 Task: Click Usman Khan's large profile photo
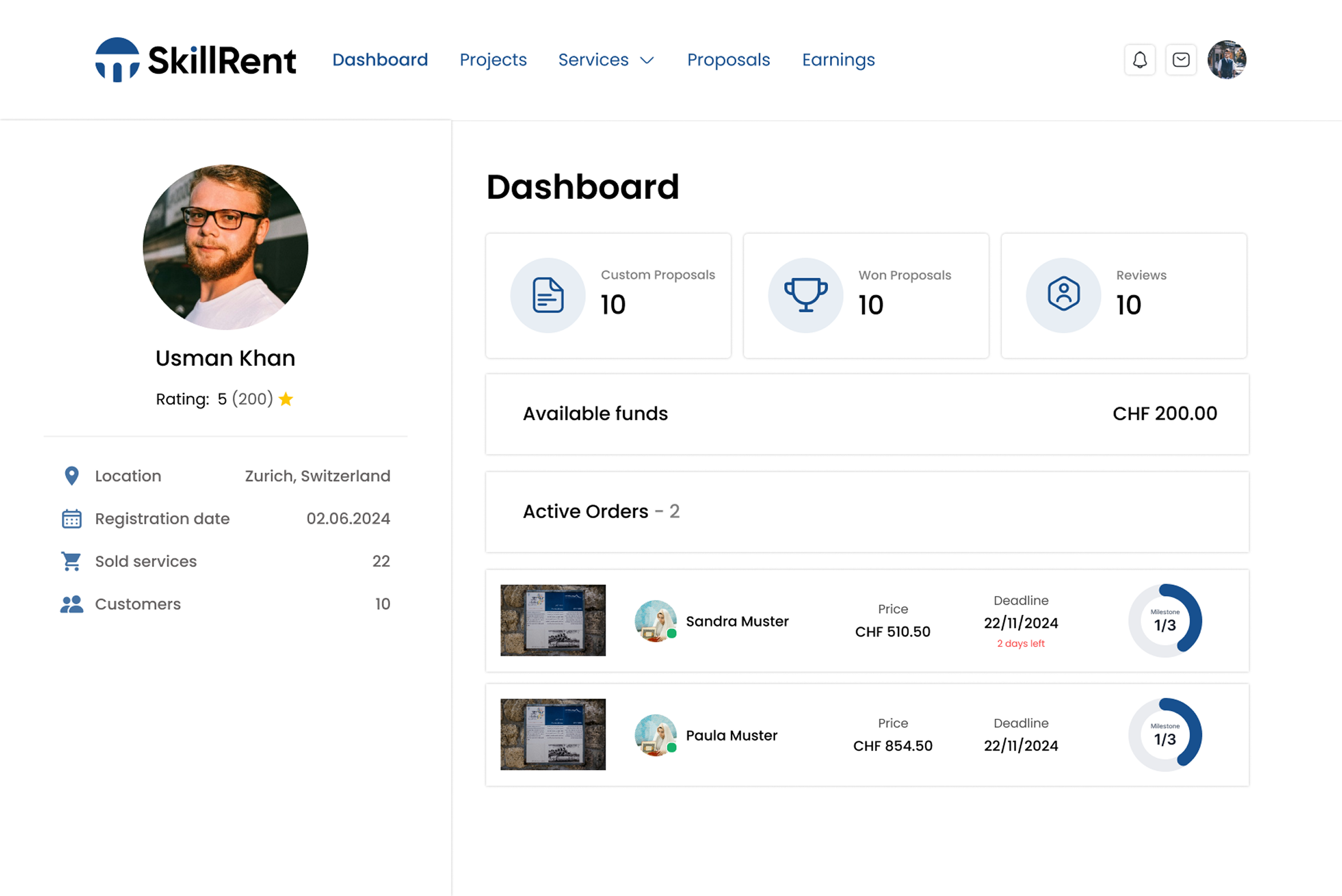pos(225,247)
